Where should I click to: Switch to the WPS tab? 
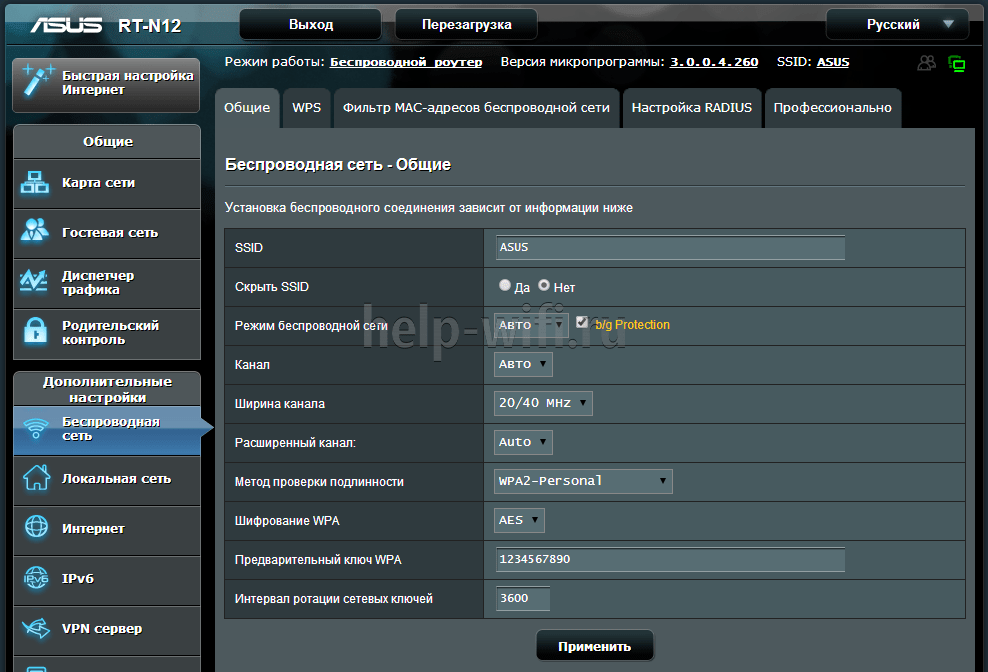coord(306,108)
